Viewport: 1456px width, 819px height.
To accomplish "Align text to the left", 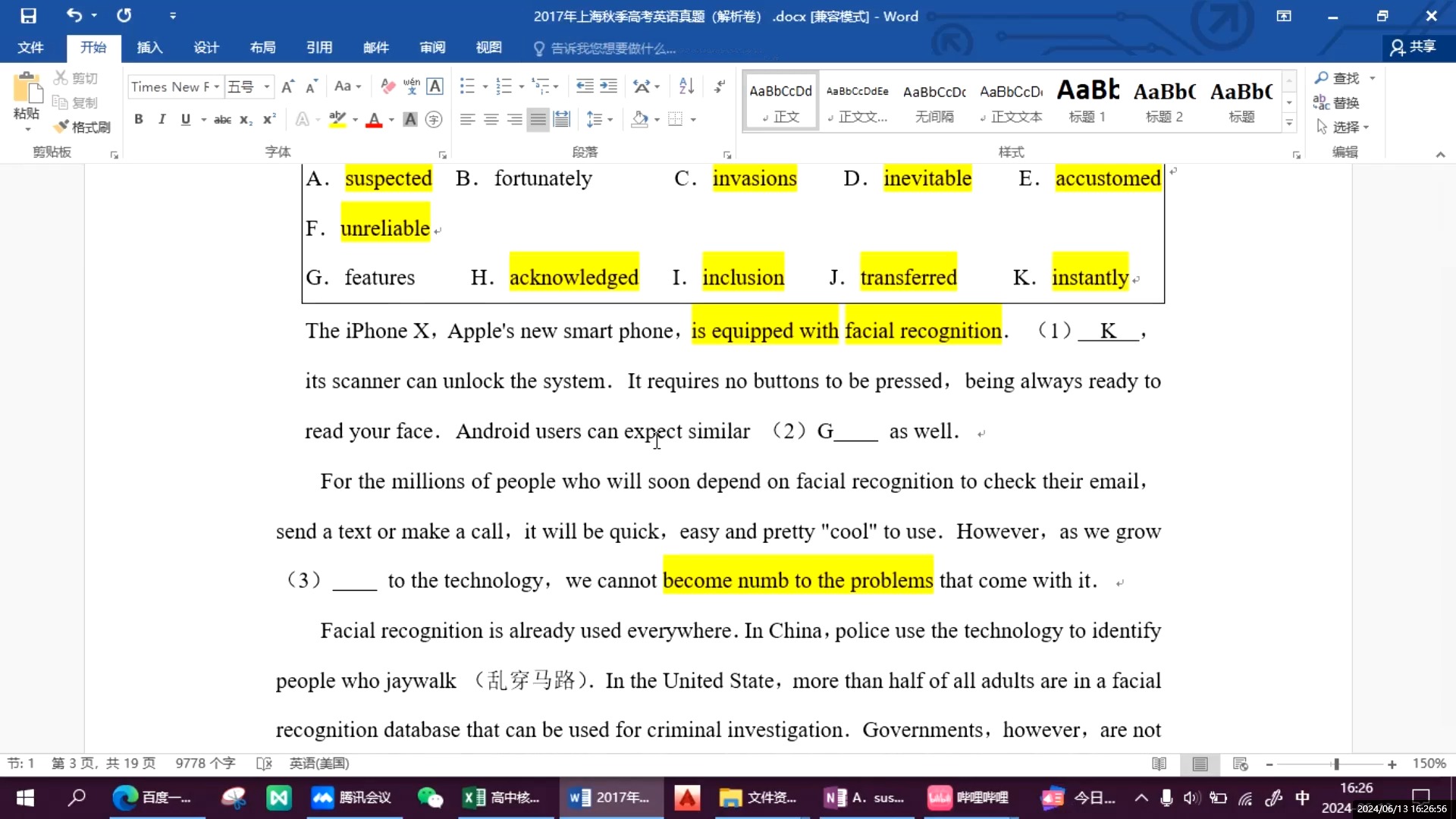I will click(468, 120).
